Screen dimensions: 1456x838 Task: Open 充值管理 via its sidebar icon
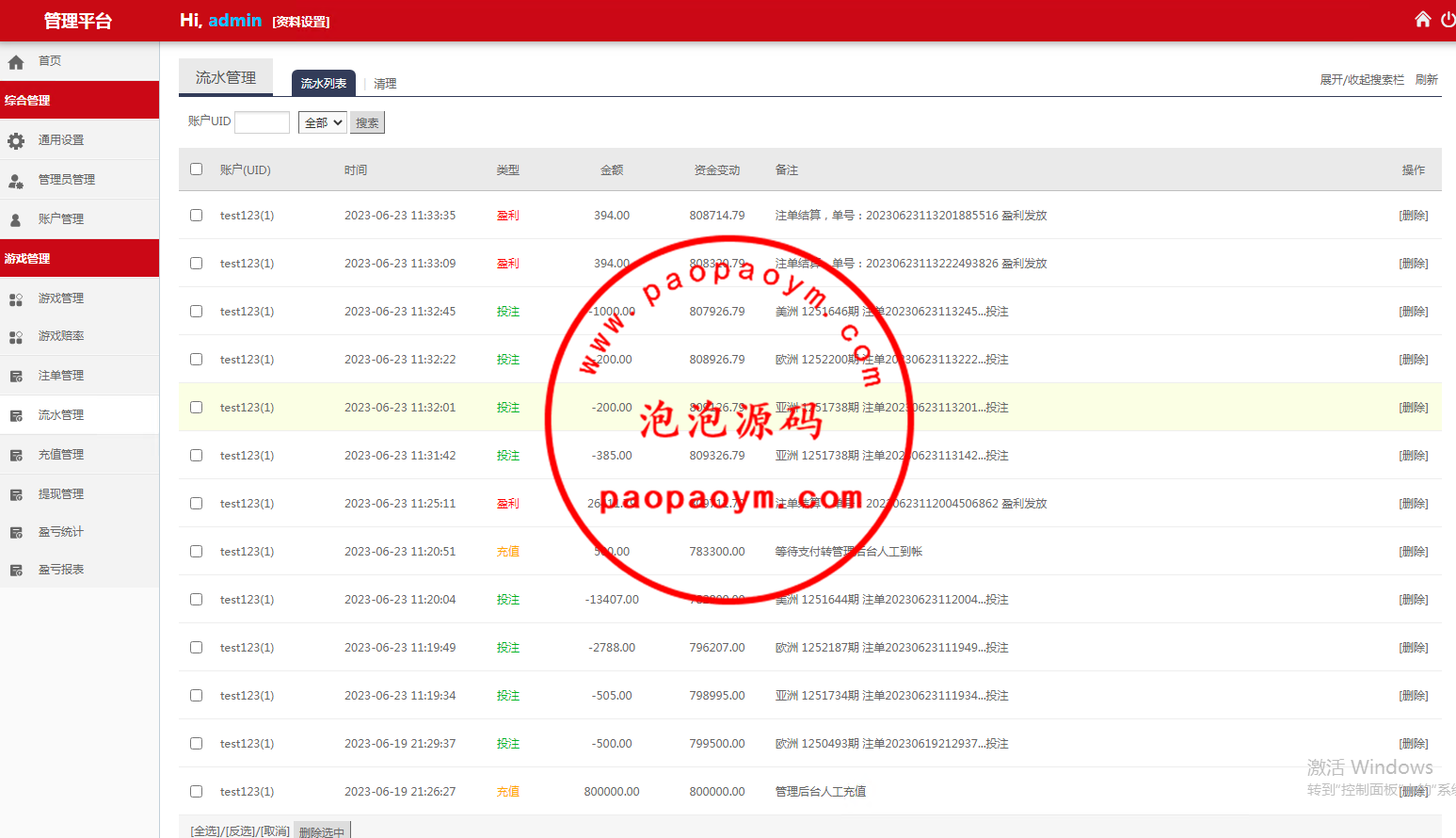coord(16,456)
